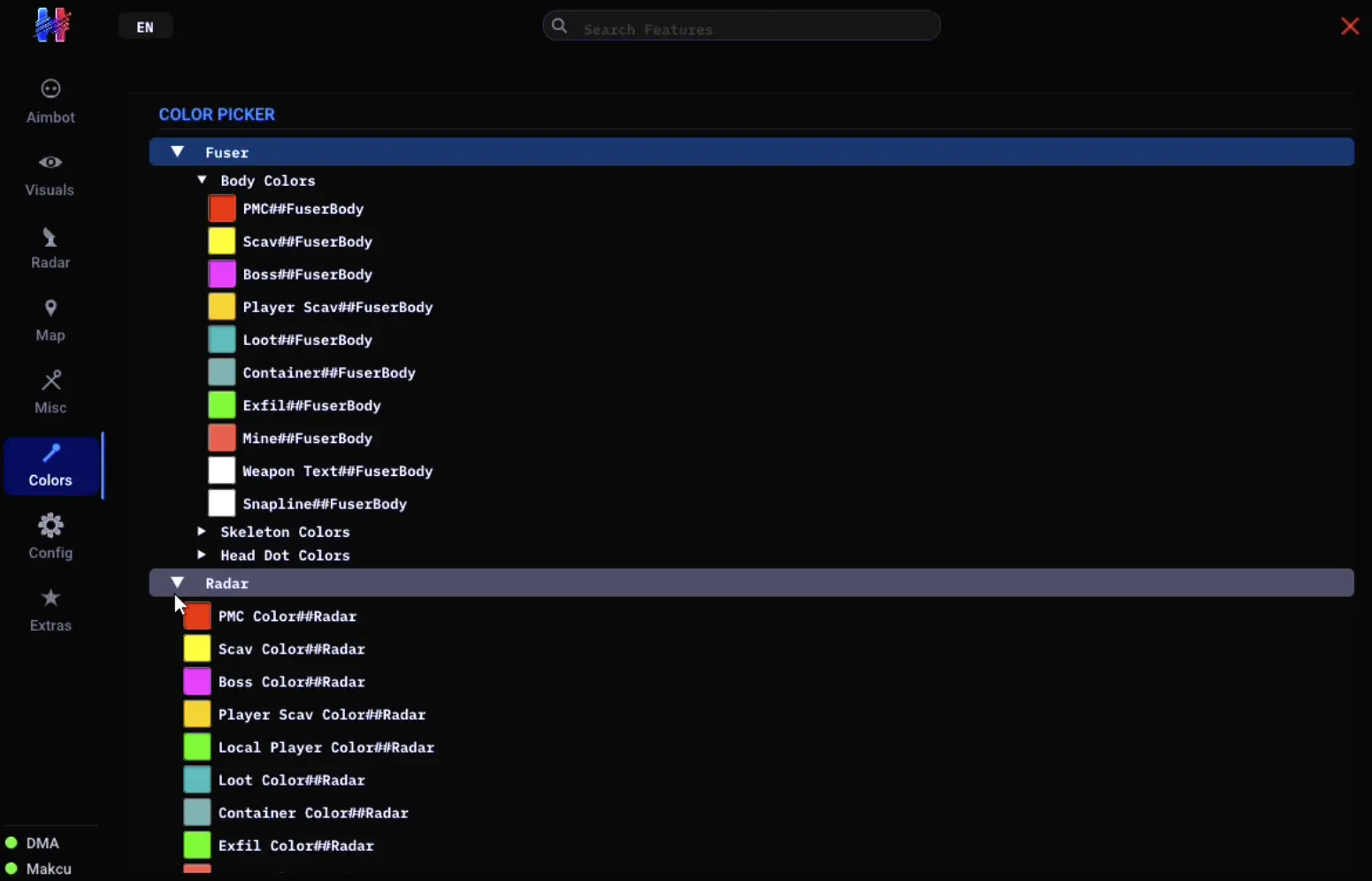This screenshot has height=881, width=1372.
Task: Open the Extras star icon
Action: click(x=50, y=598)
